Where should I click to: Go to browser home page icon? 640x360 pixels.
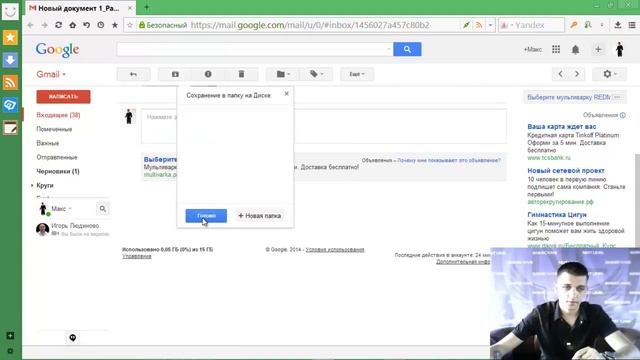(x=72, y=25)
